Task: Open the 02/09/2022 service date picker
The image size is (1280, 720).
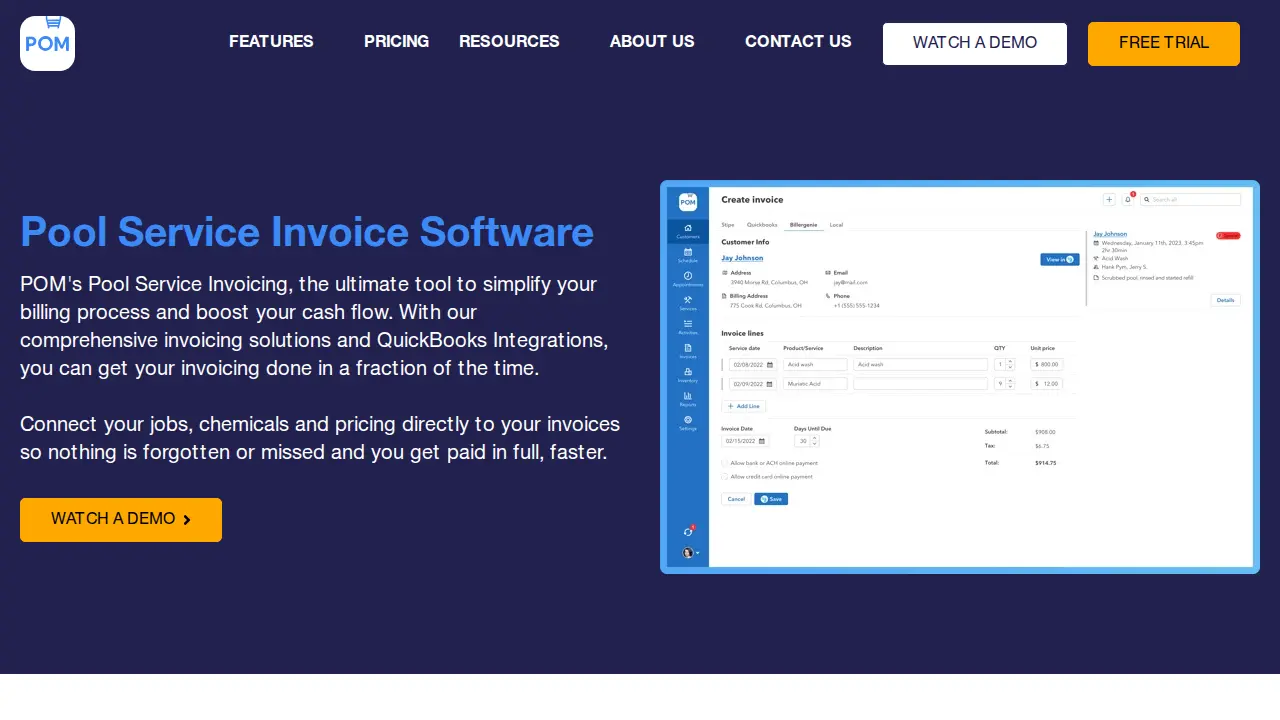Action: tap(752, 384)
